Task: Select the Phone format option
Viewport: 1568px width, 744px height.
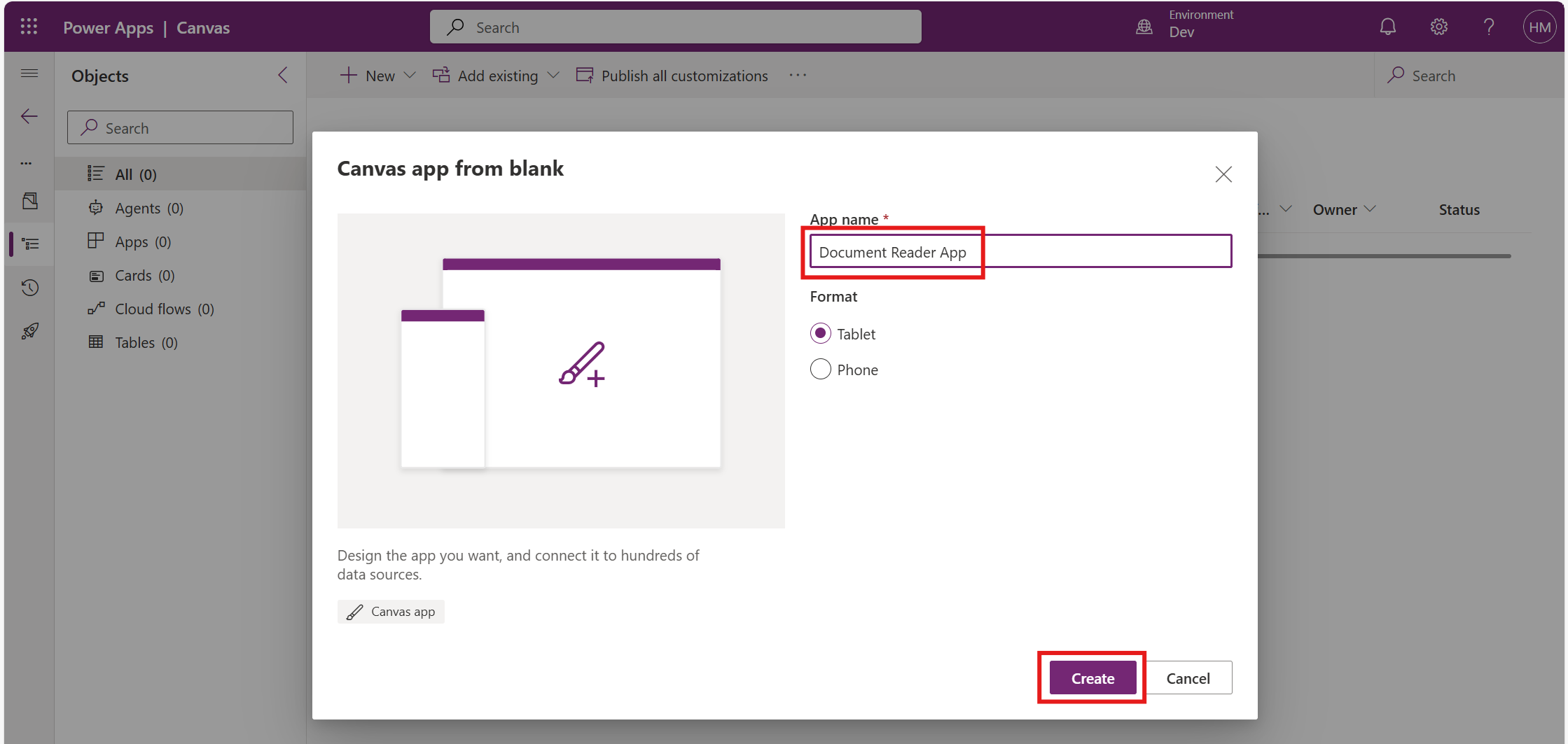Action: tap(821, 370)
